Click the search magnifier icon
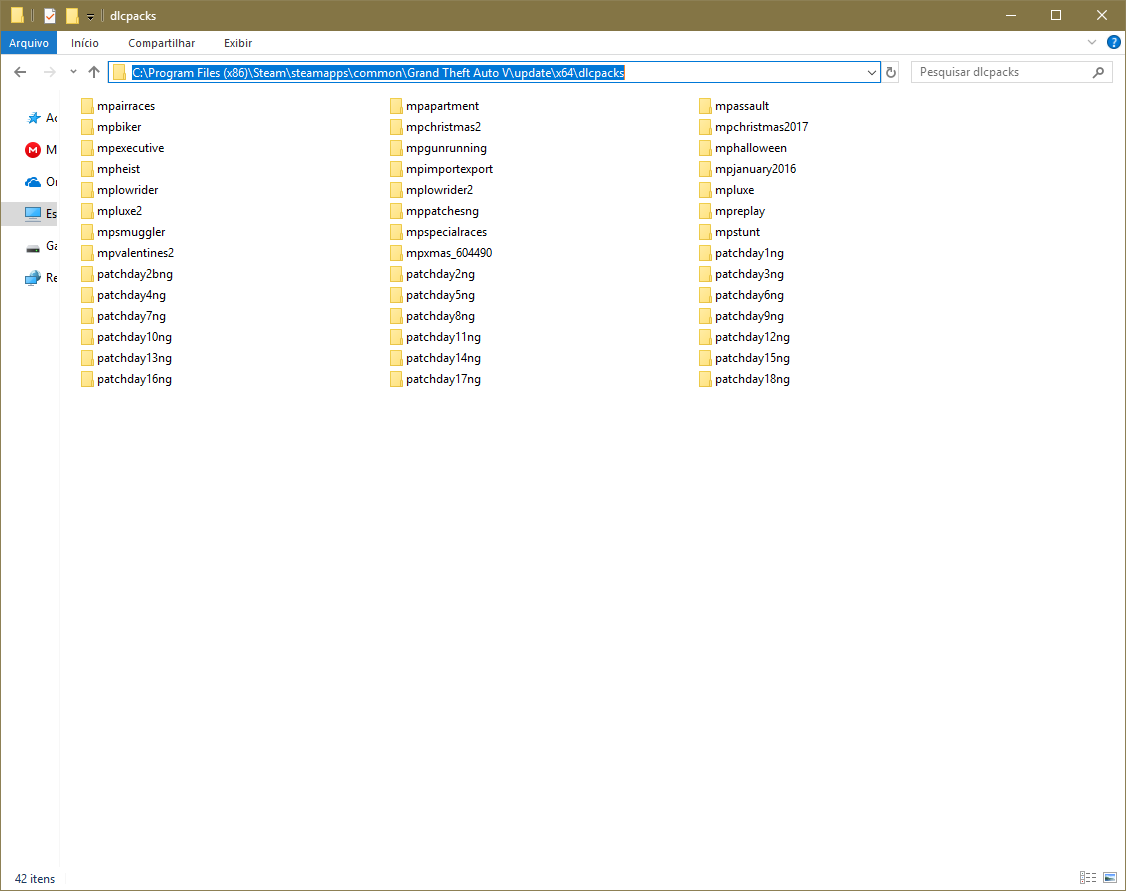 tap(1098, 72)
